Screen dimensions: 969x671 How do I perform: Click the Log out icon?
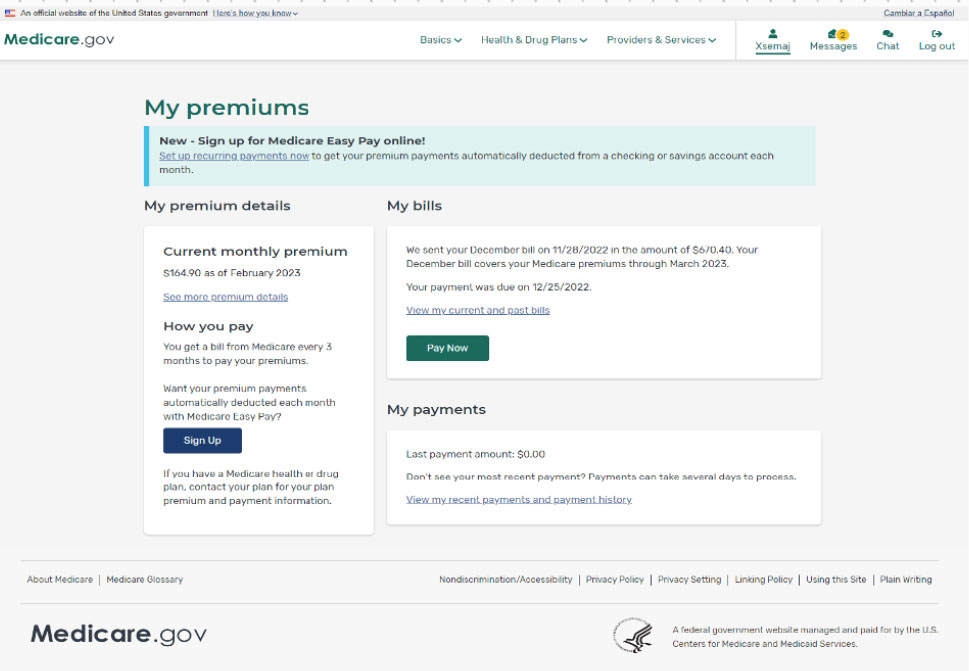pos(937,34)
